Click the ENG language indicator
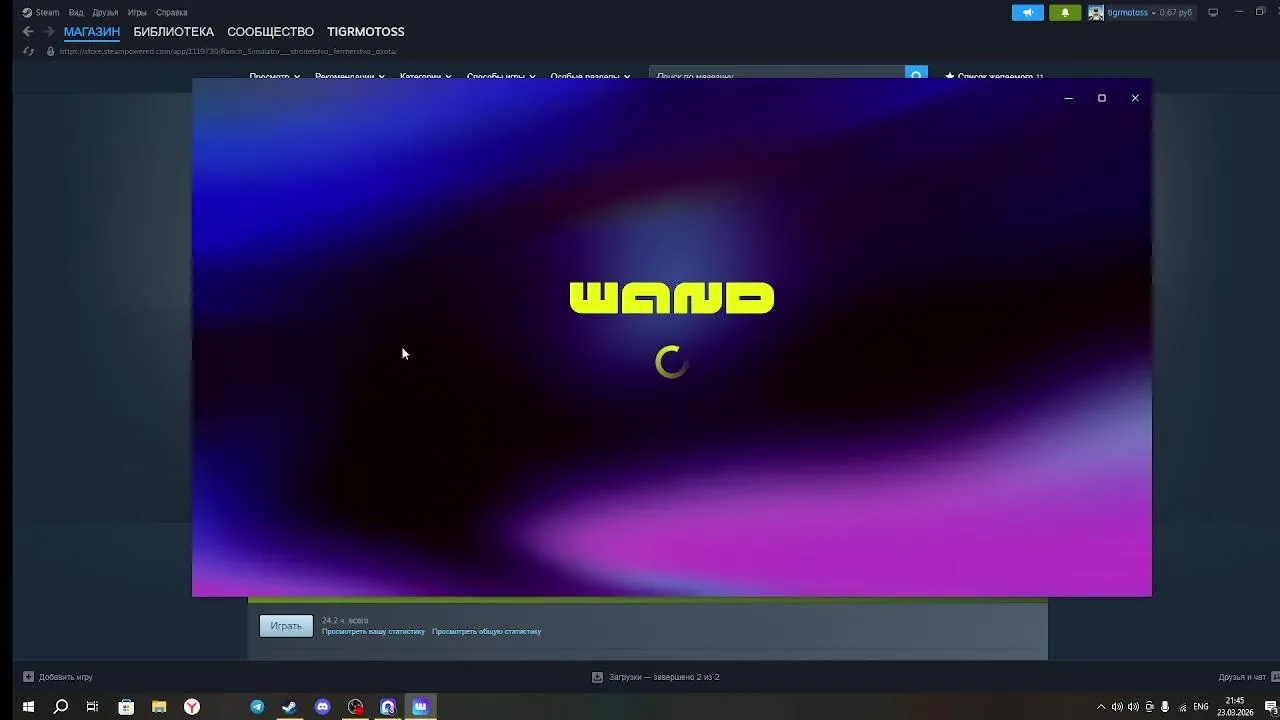Viewport: 1280px width, 720px height. pos(1201,707)
